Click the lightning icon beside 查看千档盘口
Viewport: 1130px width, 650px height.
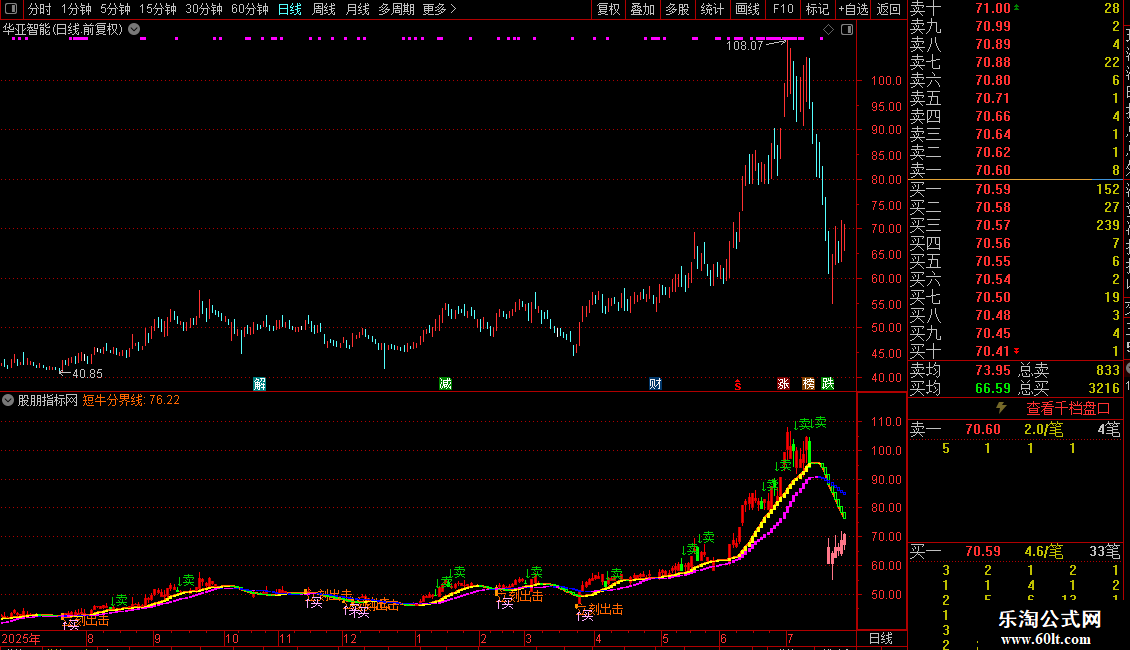[1001, 408]
